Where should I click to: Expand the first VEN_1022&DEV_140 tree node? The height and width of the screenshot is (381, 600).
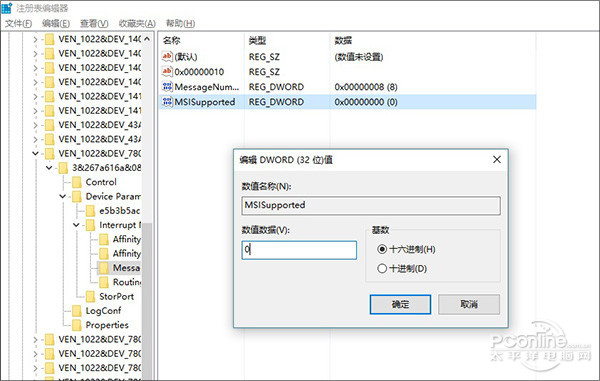point(35,39)
